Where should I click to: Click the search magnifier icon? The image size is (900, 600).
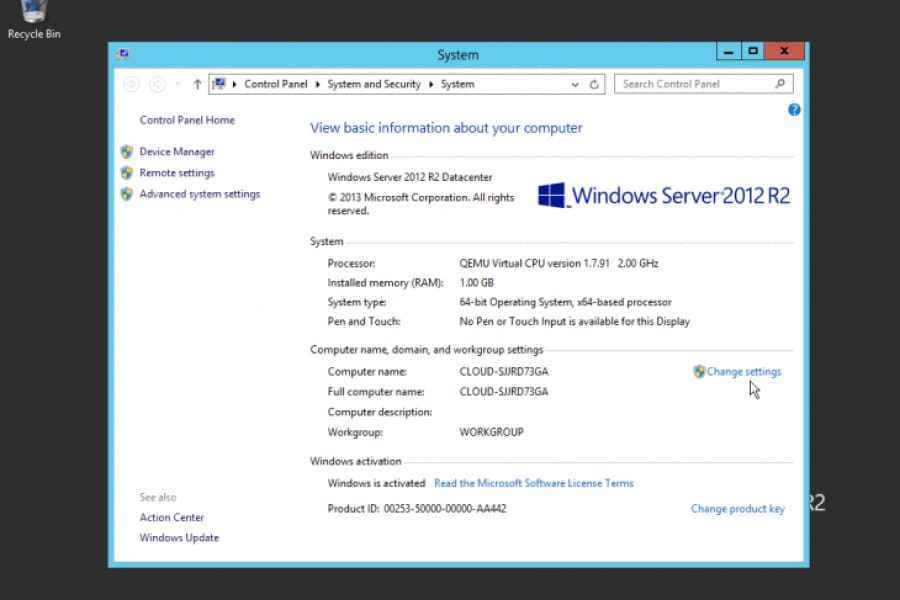click(780, 84)
